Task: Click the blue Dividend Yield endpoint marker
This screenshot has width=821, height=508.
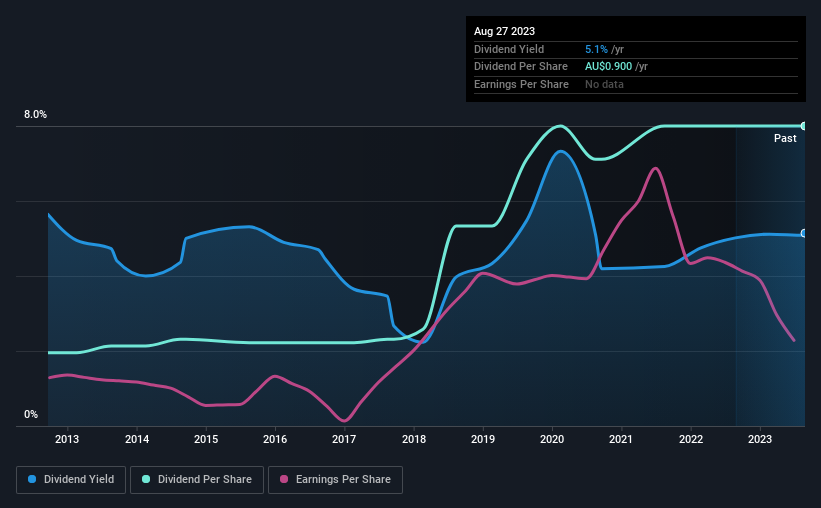Action: pyautogui.click(x=804, y=234)
